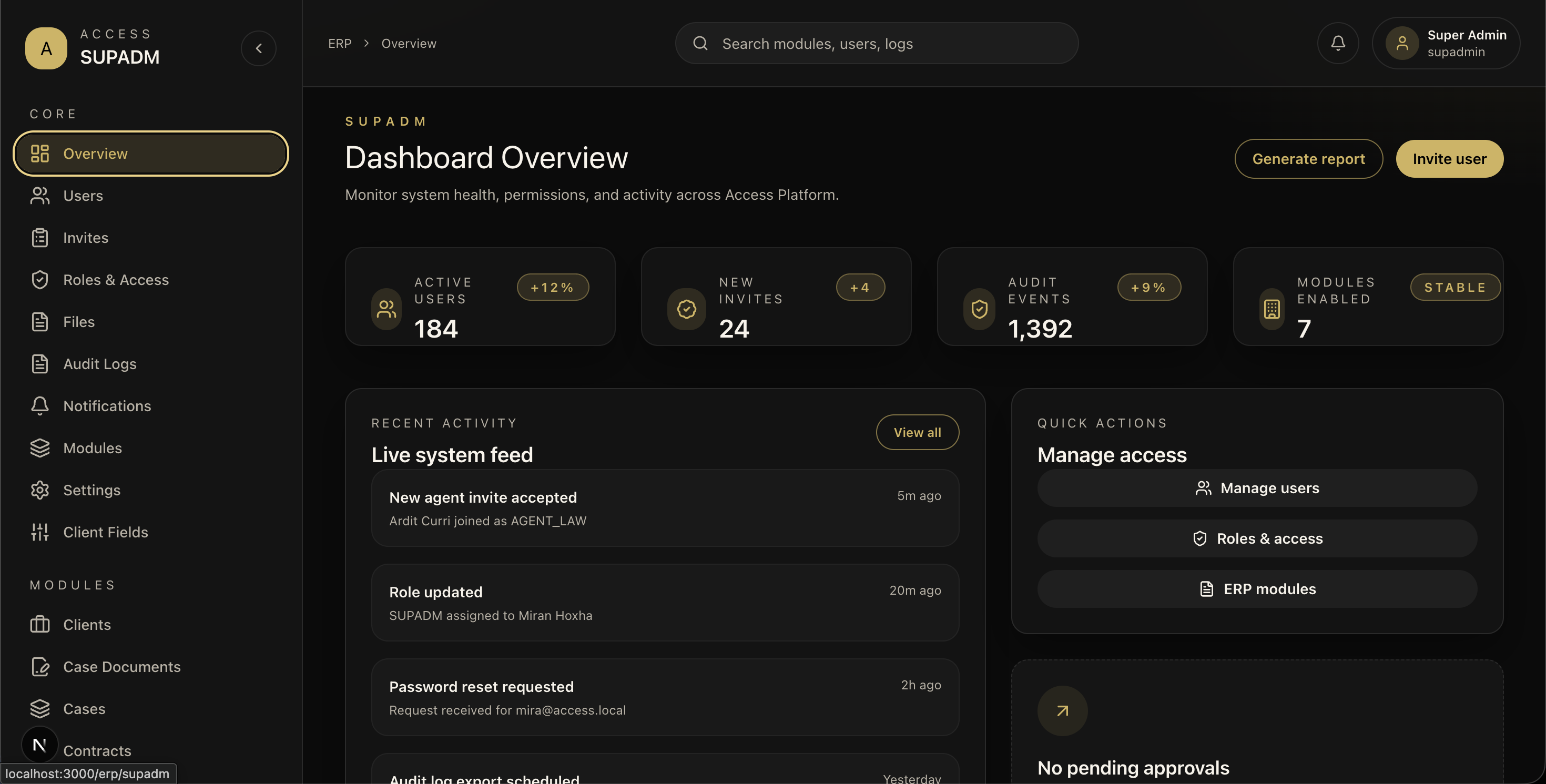Click View all in Recent Activity
1546x784 pixels.
(917, 432)
